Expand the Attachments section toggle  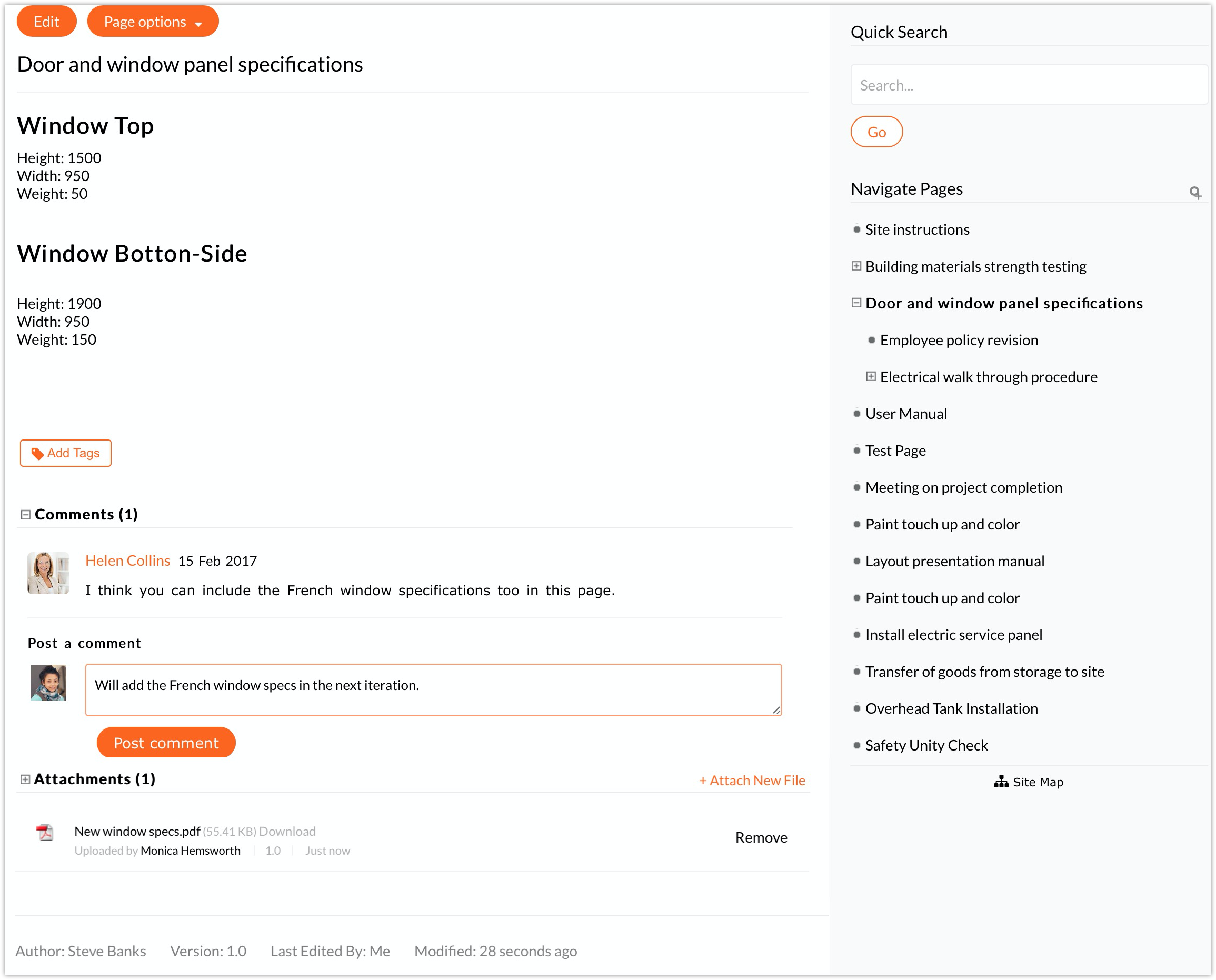coord(25,779)
